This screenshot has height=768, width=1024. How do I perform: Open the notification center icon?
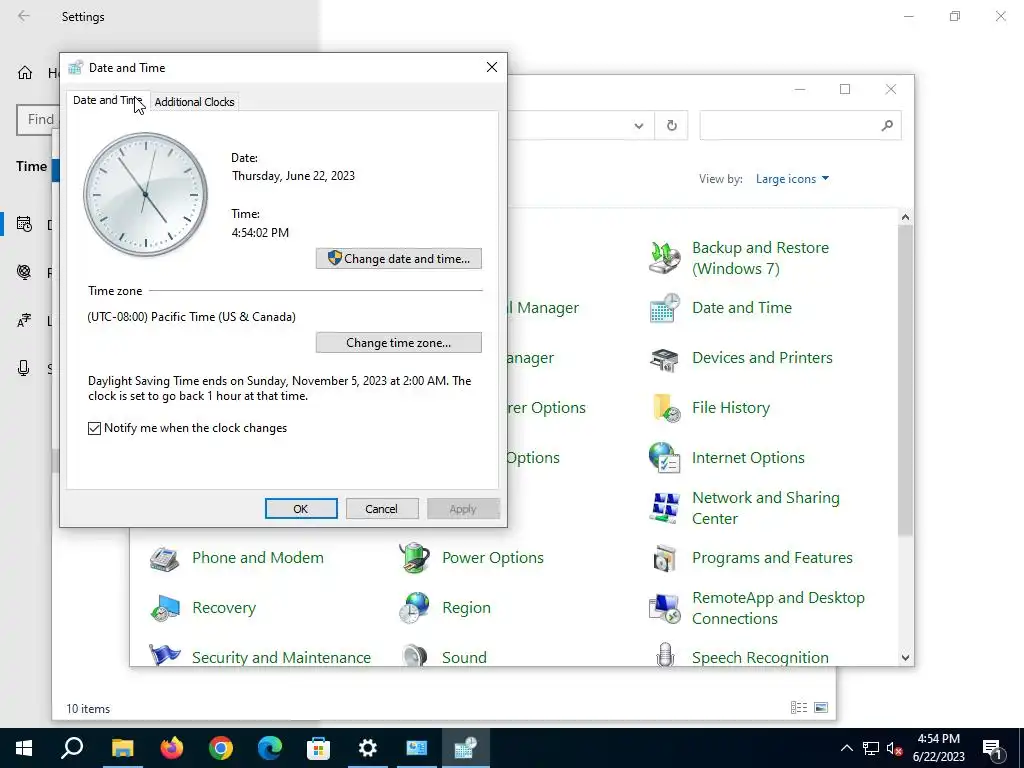(x=992, y=748)
